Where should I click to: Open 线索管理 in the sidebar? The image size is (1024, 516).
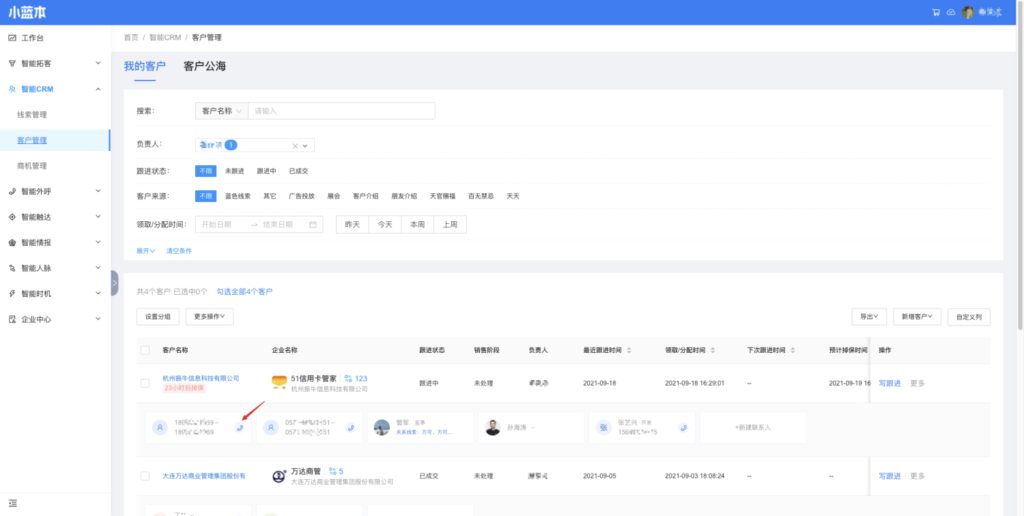[32, 115]
